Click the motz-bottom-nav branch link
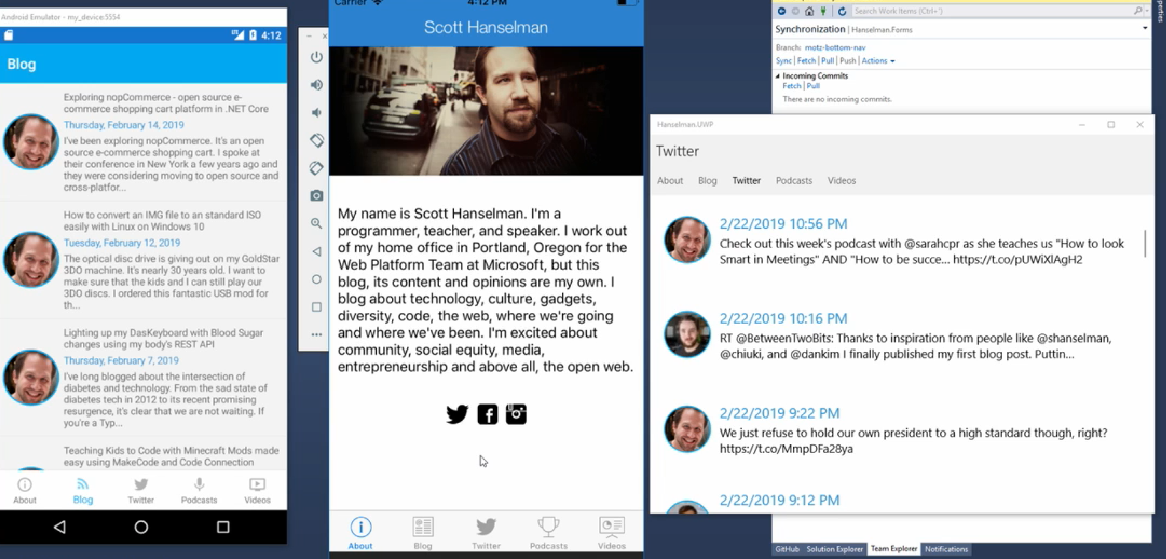1166x559 pixels. point(835,48)
